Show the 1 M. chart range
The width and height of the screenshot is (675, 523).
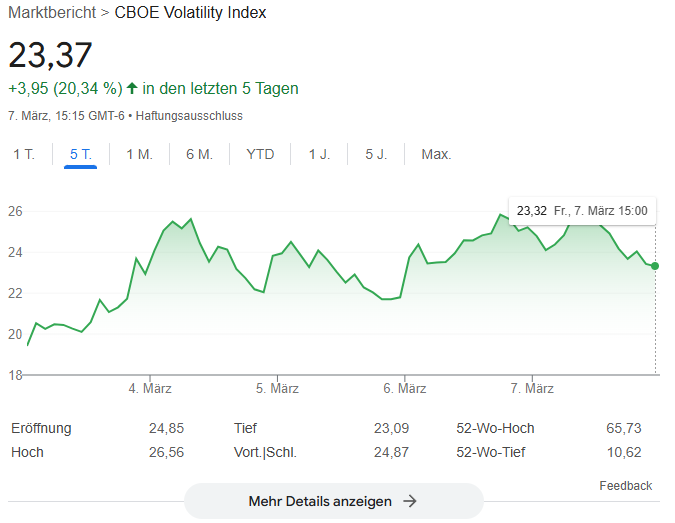(139, 154)
